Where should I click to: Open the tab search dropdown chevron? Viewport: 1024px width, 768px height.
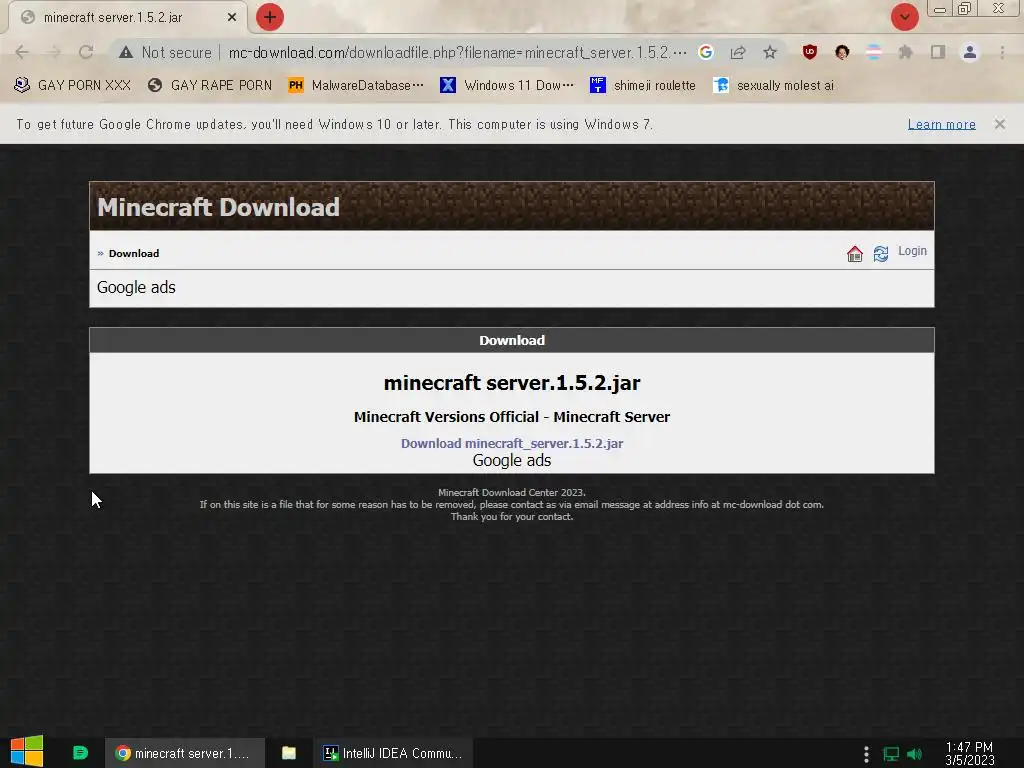904,17
